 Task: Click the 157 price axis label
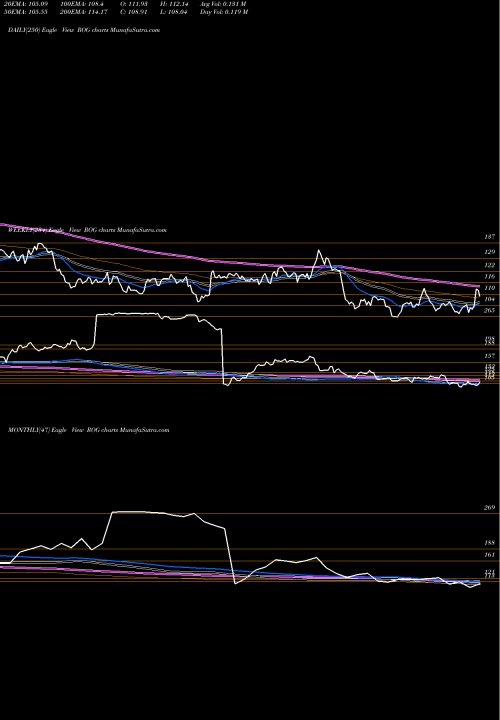pyautogui.click(x=489, y=356)
